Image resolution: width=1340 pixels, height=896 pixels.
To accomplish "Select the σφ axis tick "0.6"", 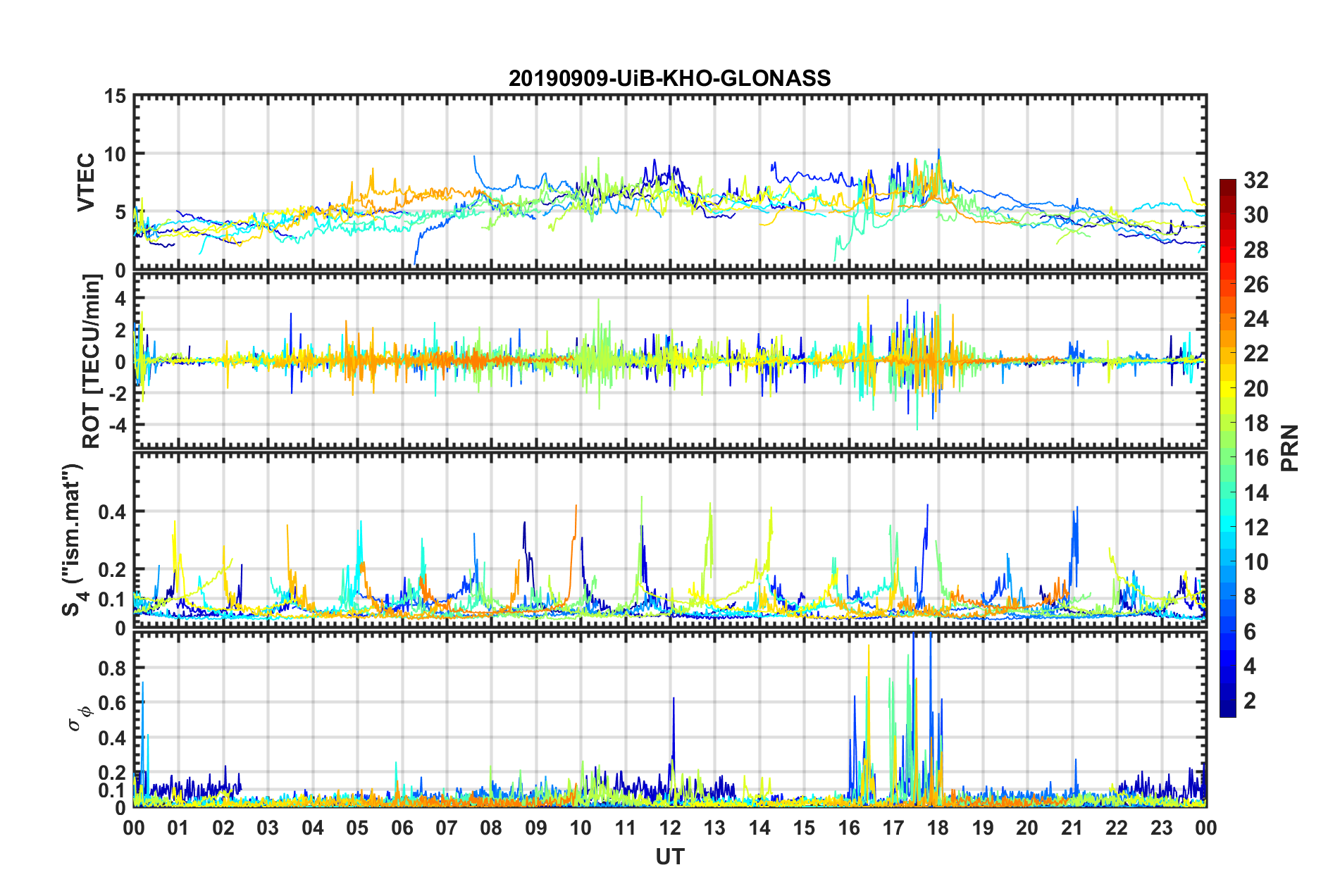I will (x=112, y=702).
